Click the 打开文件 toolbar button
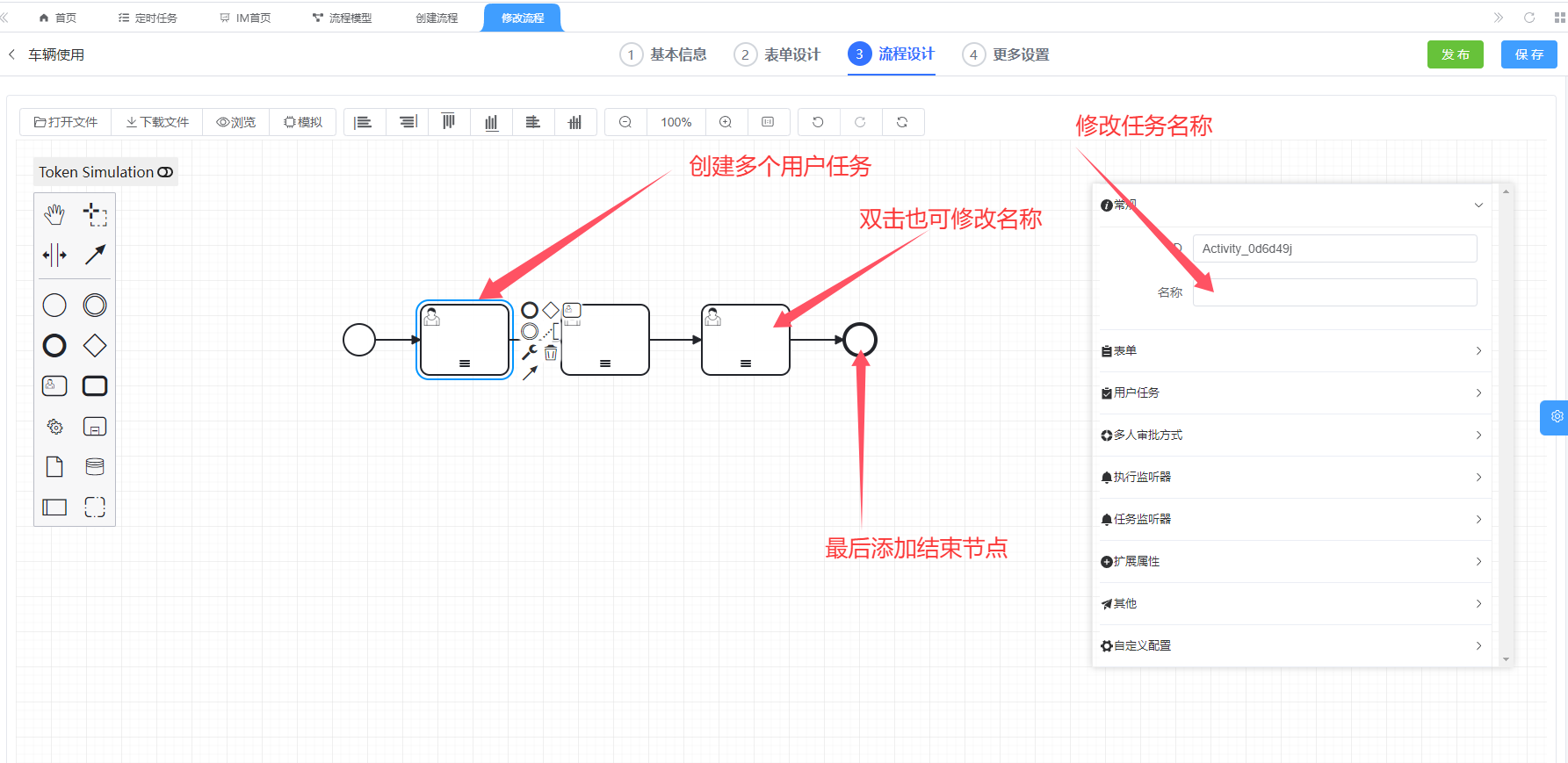 pos(66,122)
